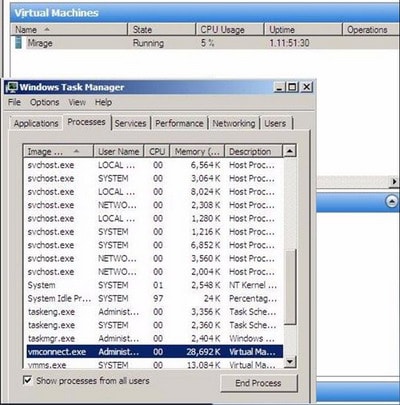Click the Operations column header

click(x=371, y=30)
